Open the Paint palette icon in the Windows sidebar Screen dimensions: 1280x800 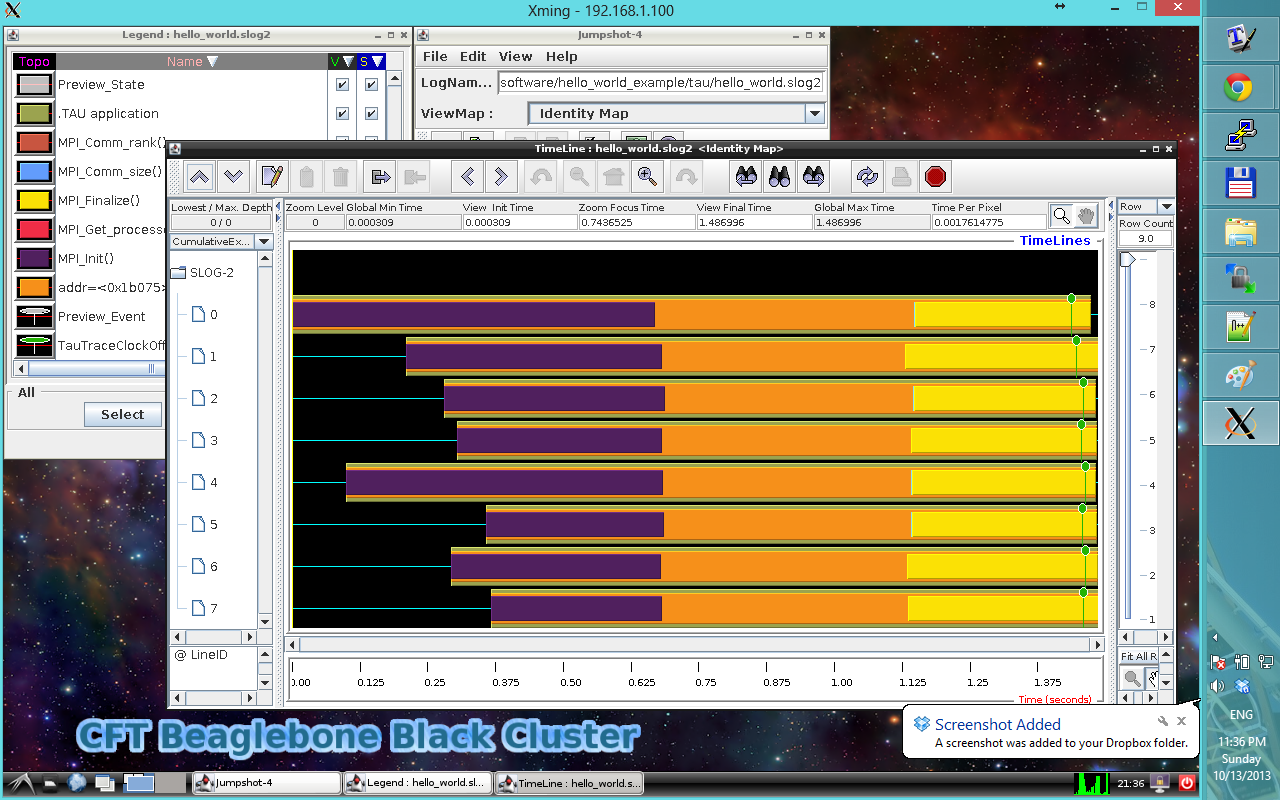pyautogui.click(x=1239, y=376)
